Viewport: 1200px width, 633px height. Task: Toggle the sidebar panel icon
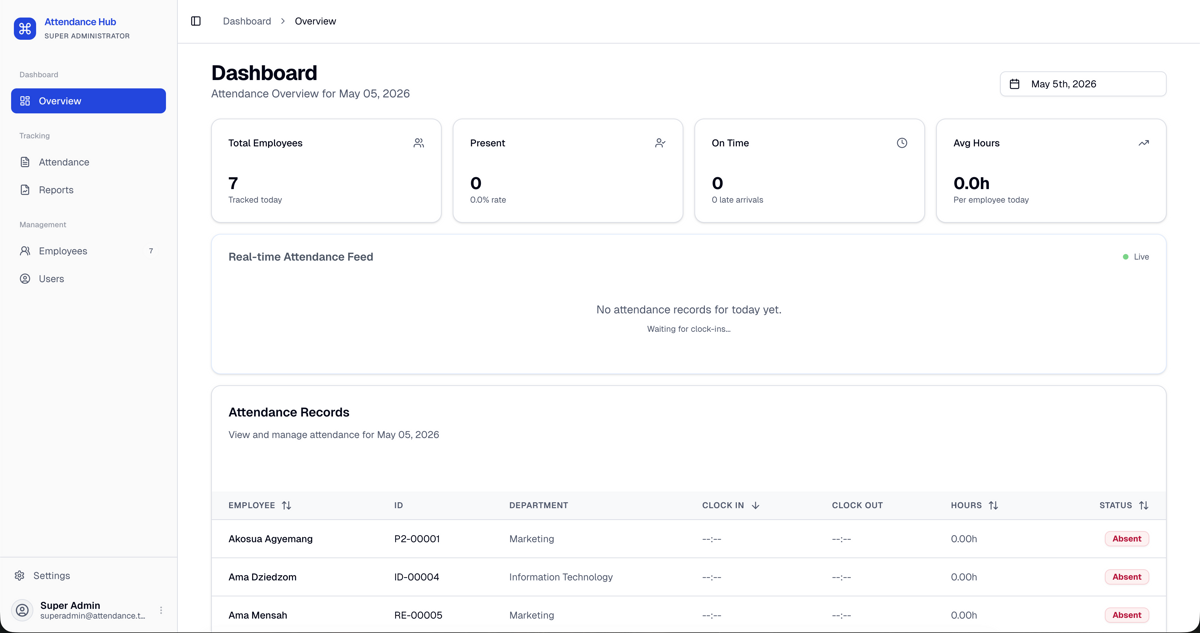click(196, 21)
